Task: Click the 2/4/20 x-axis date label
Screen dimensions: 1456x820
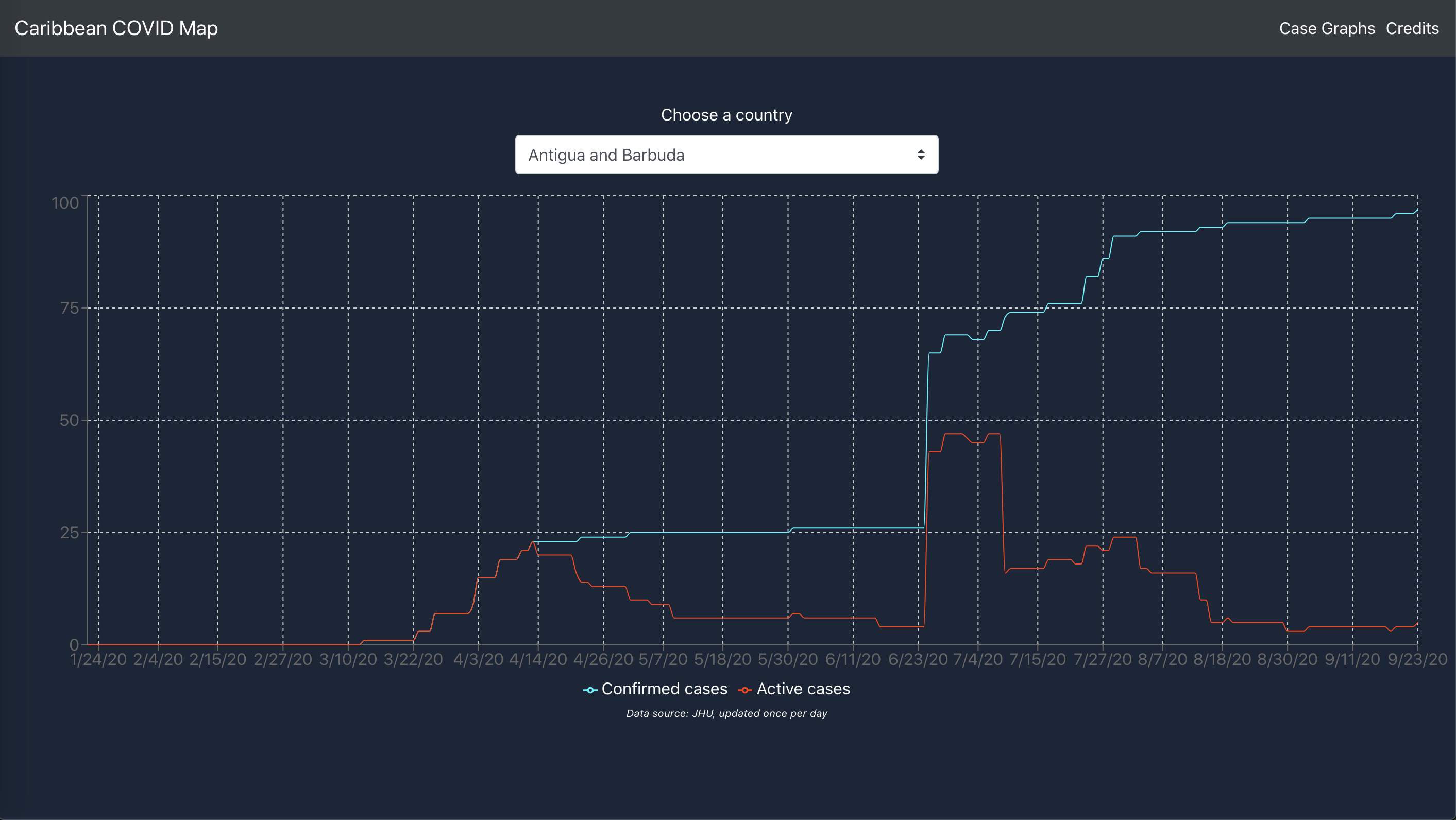Action: pyautogui.click(x=158, y=659)
